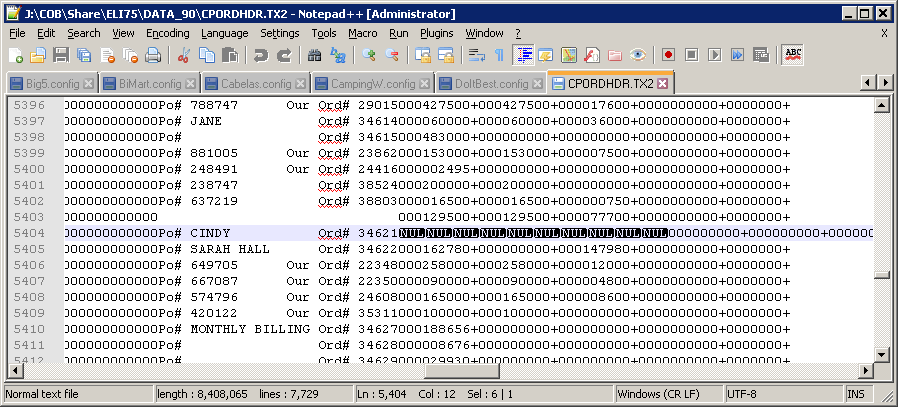Toggle Word Wrap in the toolbar
Screen dimensions: 898x407
476,55
